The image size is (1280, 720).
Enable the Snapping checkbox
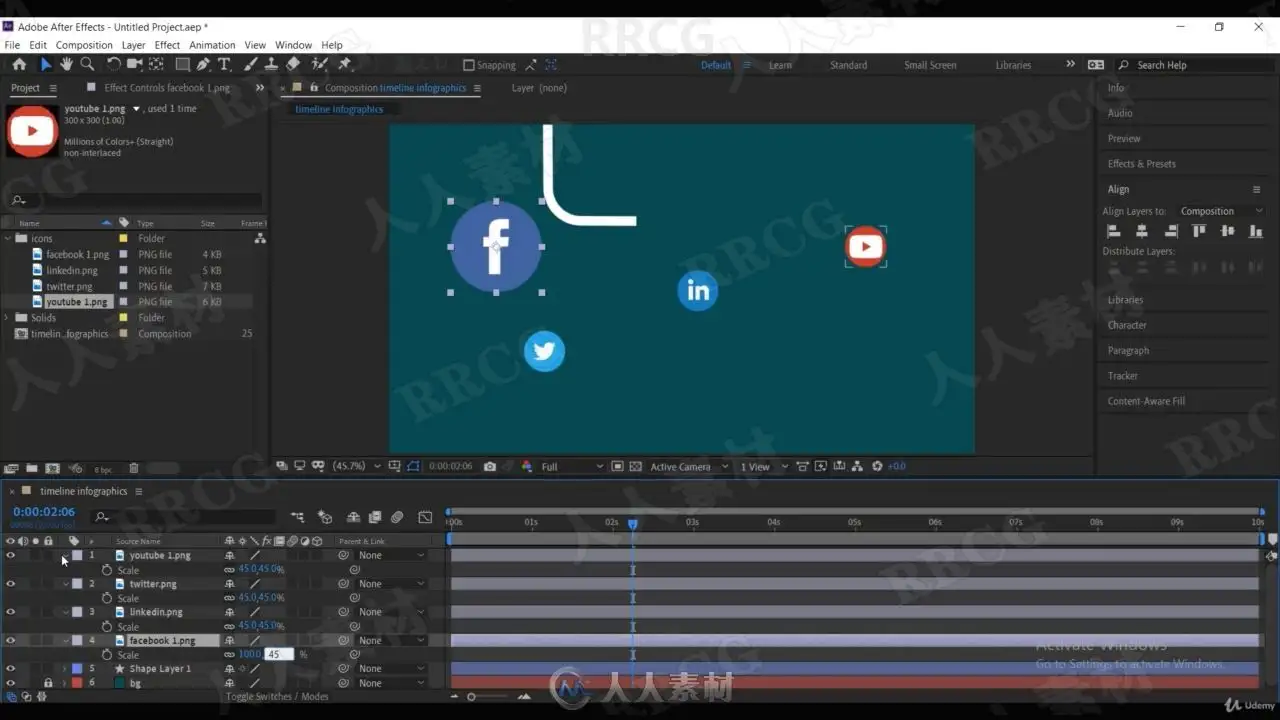[469, 65]
